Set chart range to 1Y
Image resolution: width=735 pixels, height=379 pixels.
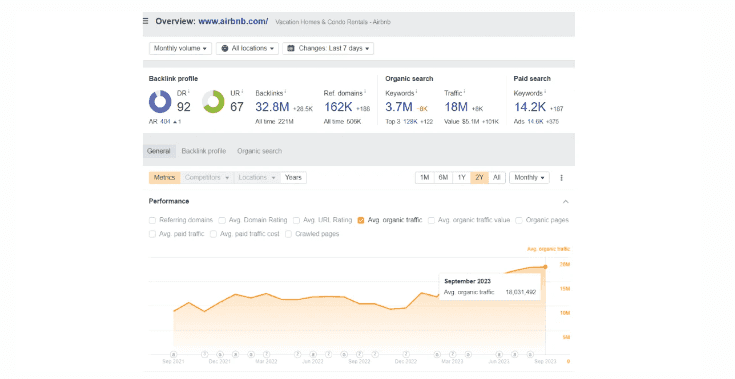tap(461, 178)
